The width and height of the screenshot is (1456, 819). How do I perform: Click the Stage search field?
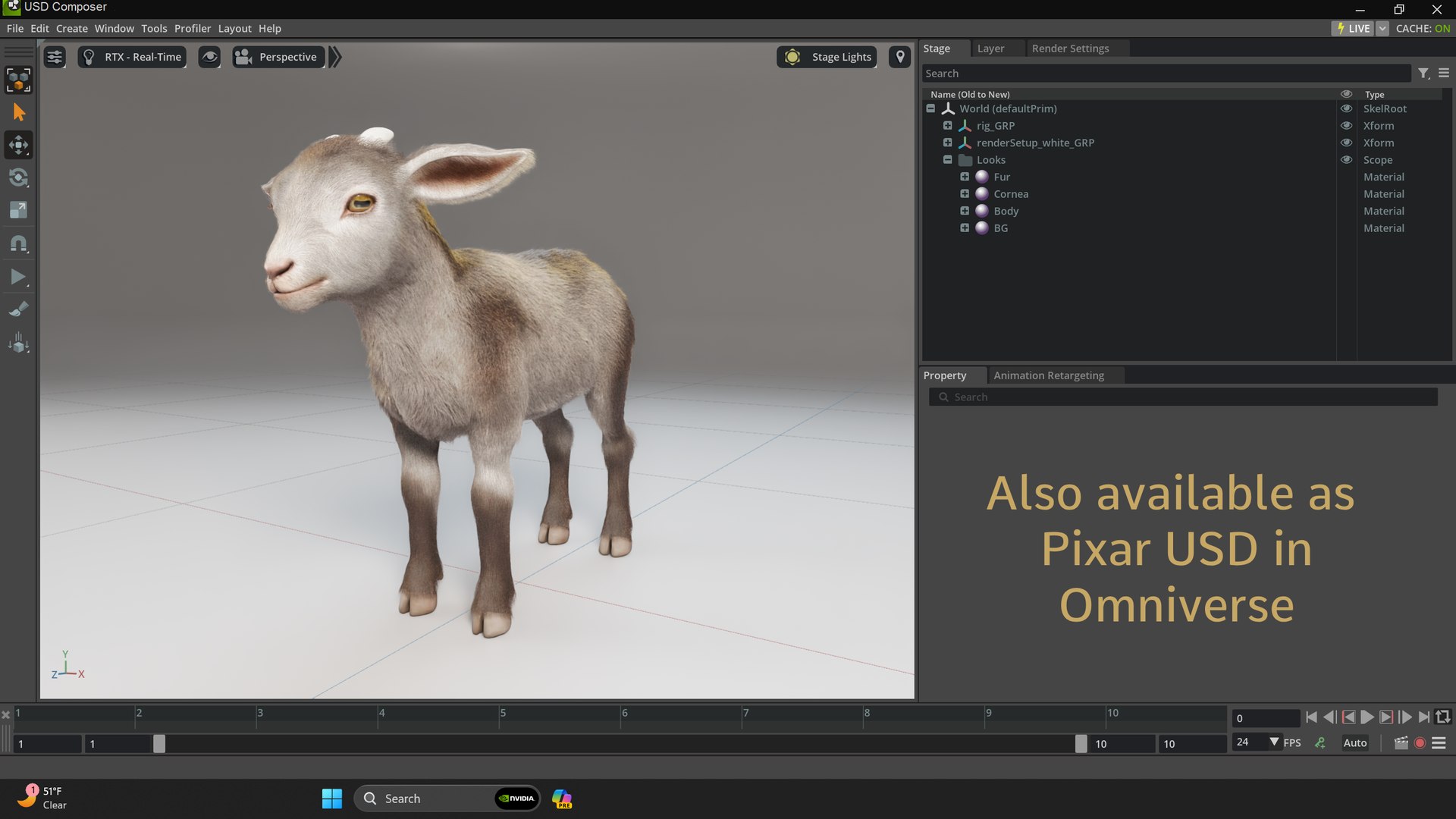[1166, 74]
